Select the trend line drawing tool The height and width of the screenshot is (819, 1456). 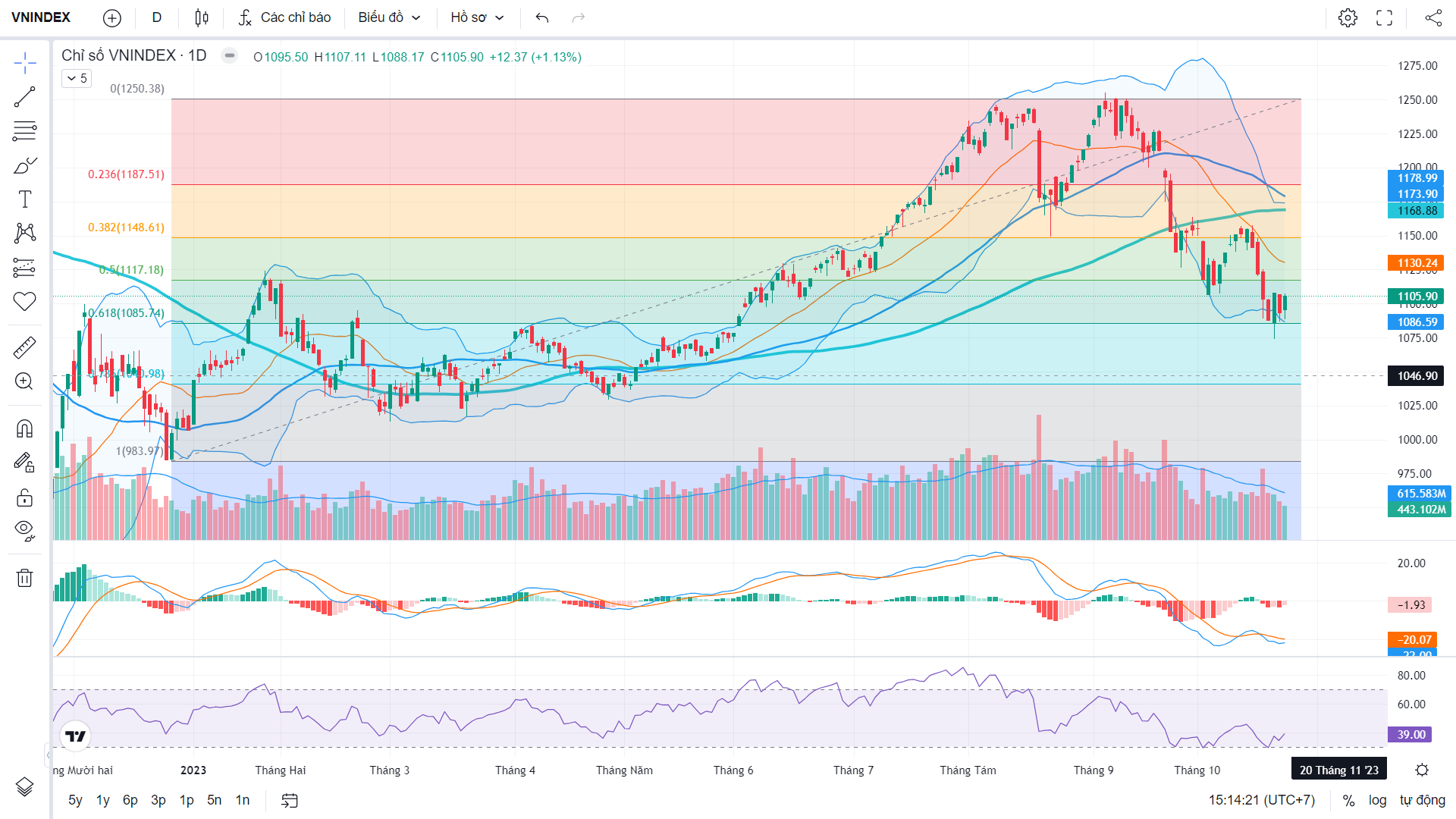pyautogui.click(x=25, y=97)
